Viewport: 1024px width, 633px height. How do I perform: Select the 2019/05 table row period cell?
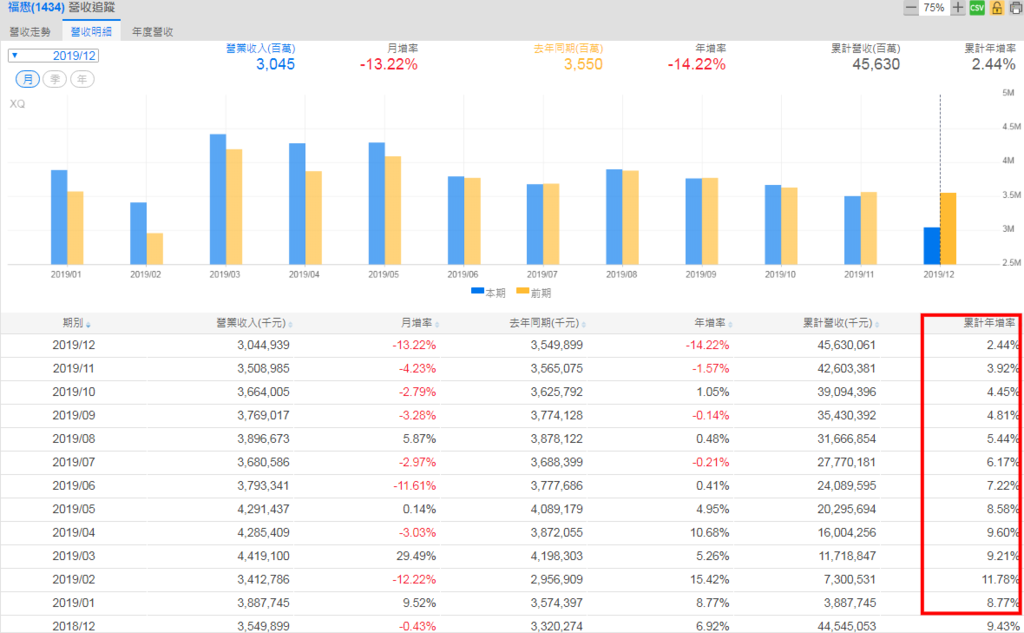coord(74,509)
